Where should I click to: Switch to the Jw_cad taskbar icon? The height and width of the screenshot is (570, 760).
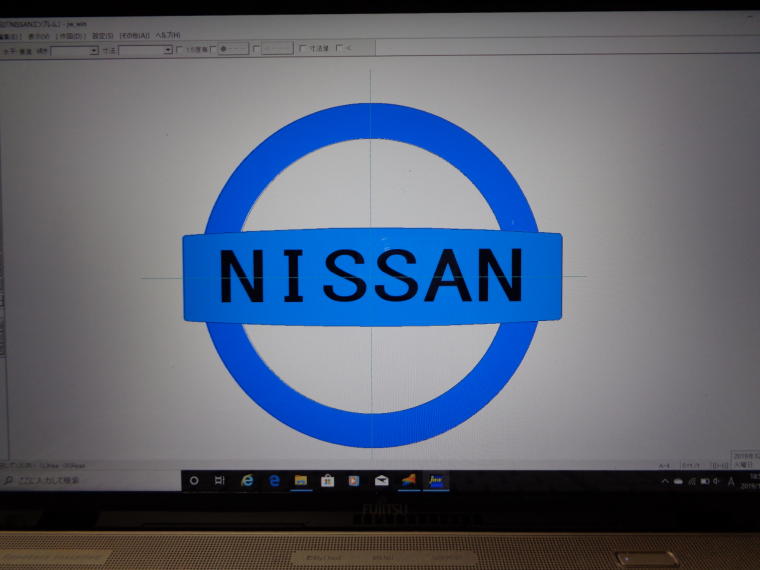(x=436, y=480)
